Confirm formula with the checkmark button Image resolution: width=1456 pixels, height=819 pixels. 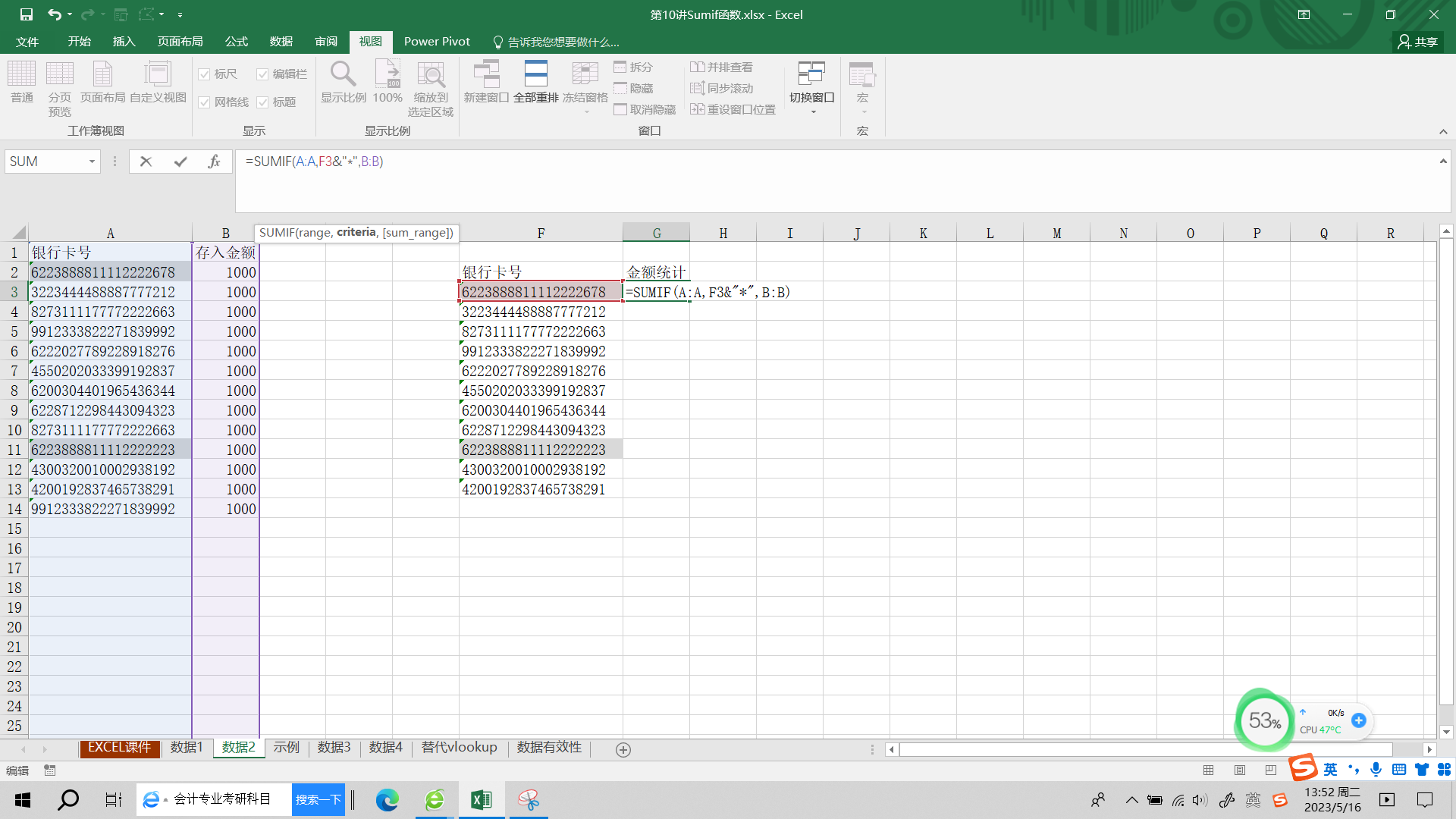pyautogui.click(x=180, y=162)
